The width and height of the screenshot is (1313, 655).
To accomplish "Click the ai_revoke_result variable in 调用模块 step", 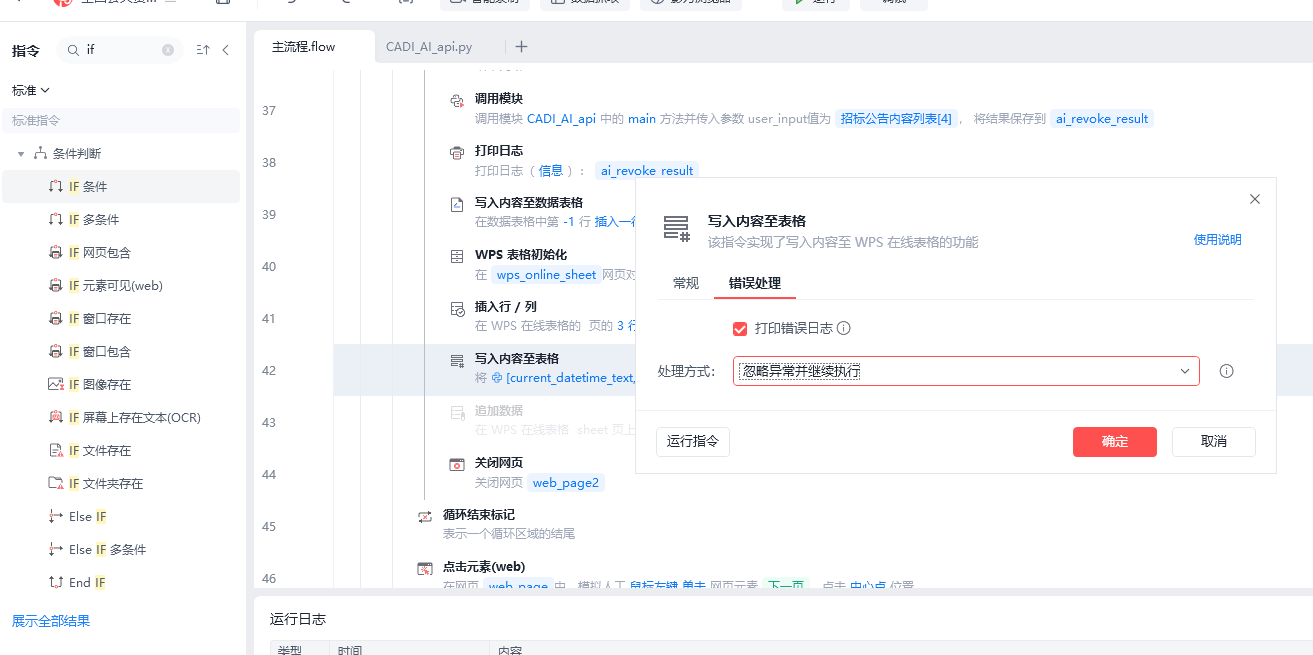I will 1102,119.
